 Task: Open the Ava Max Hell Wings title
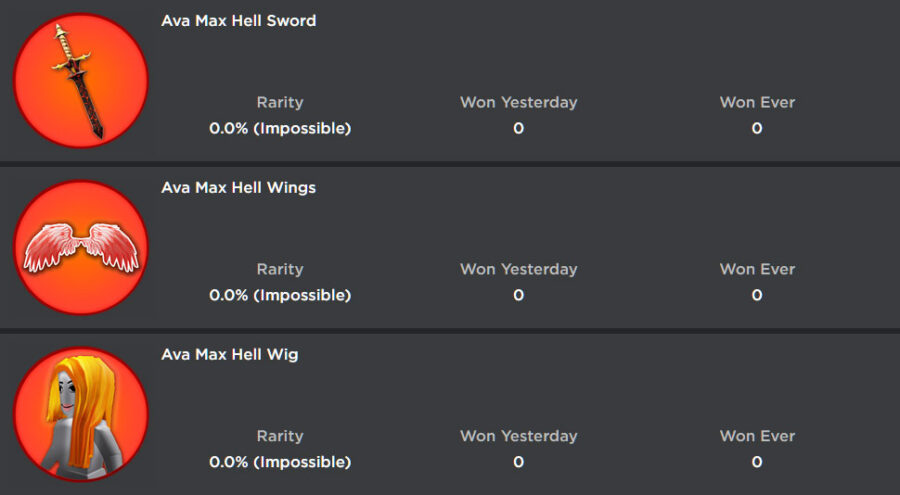tap(238, 187)
